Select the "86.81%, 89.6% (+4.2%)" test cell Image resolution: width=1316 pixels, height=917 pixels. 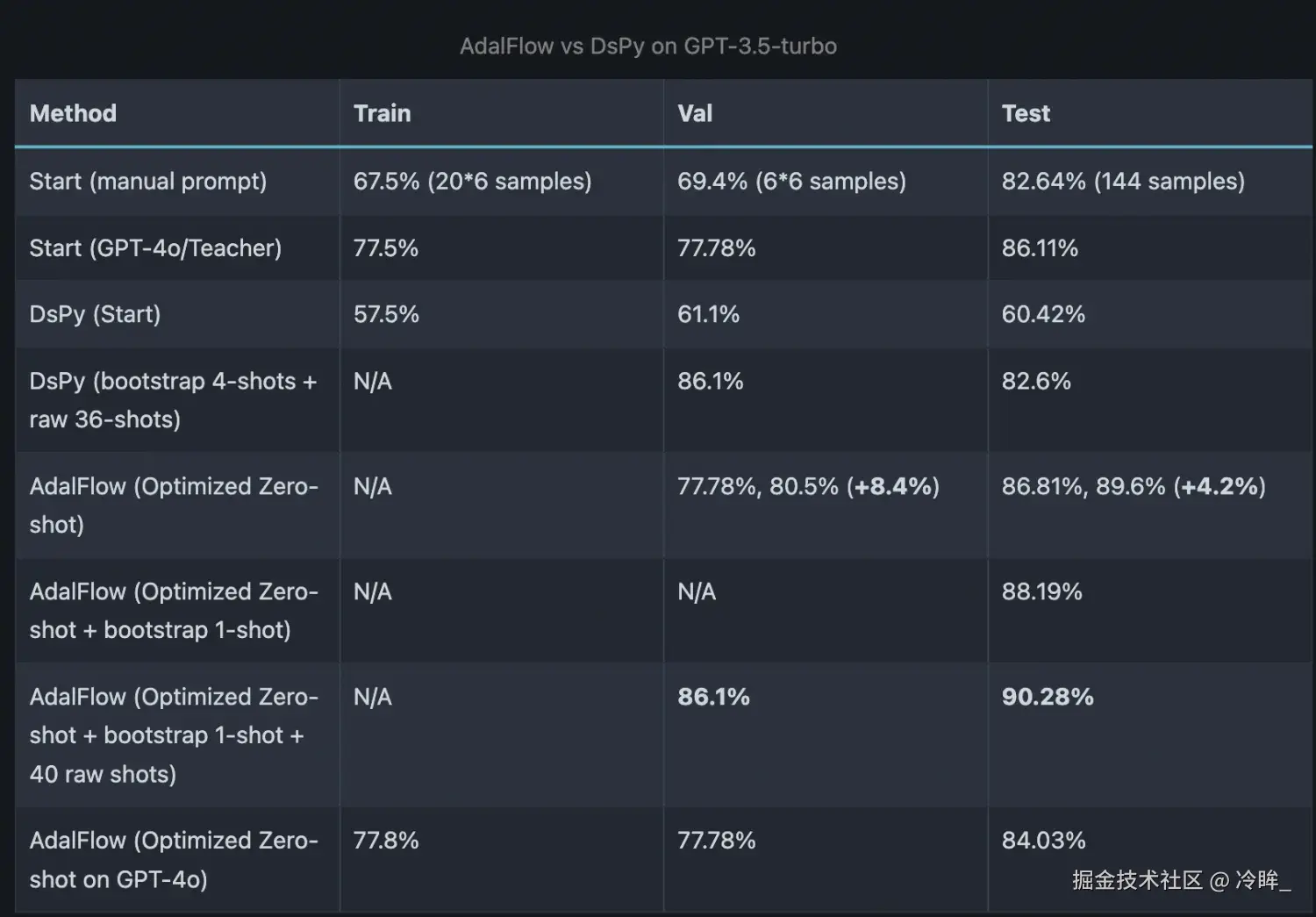pyautogui.click(x=1134, y=487)
